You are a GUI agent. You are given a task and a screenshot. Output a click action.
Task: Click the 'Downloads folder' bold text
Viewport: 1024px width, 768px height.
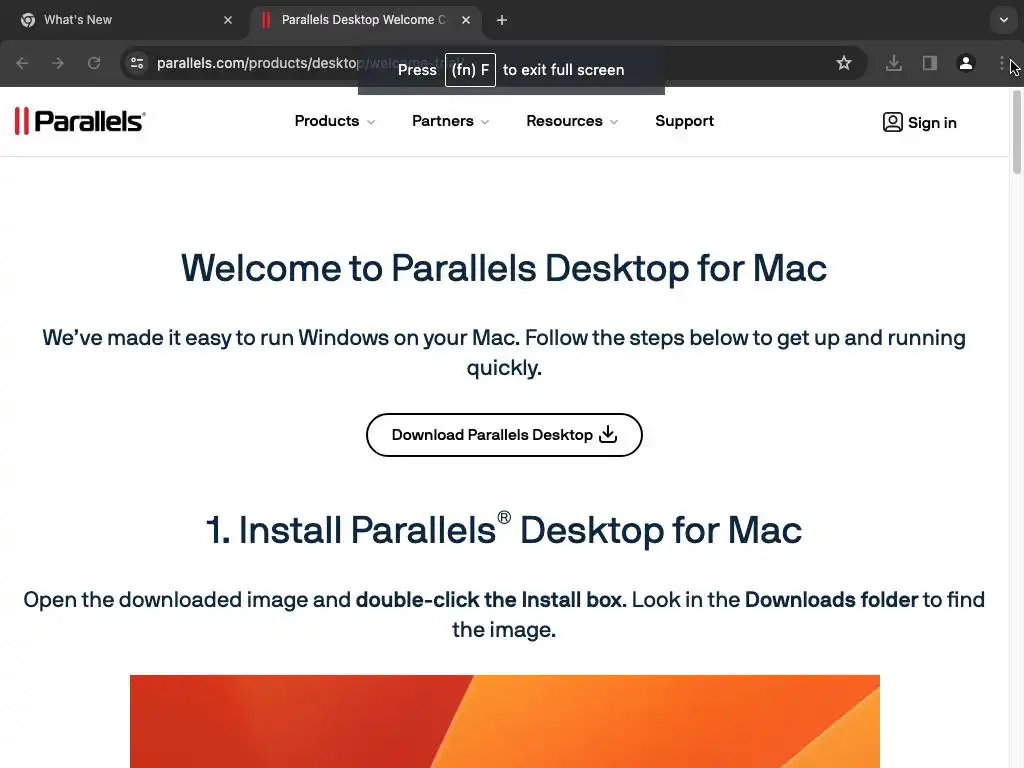click(831, 600)
